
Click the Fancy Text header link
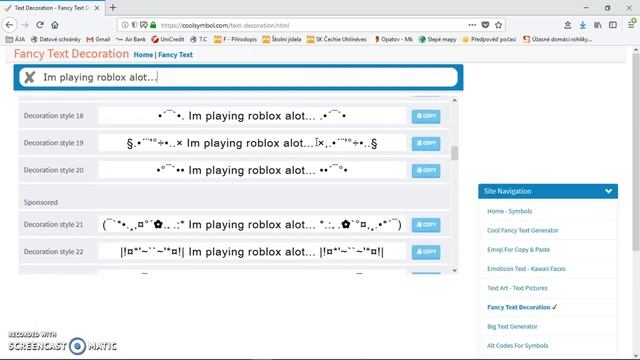(x=175, y=55)
